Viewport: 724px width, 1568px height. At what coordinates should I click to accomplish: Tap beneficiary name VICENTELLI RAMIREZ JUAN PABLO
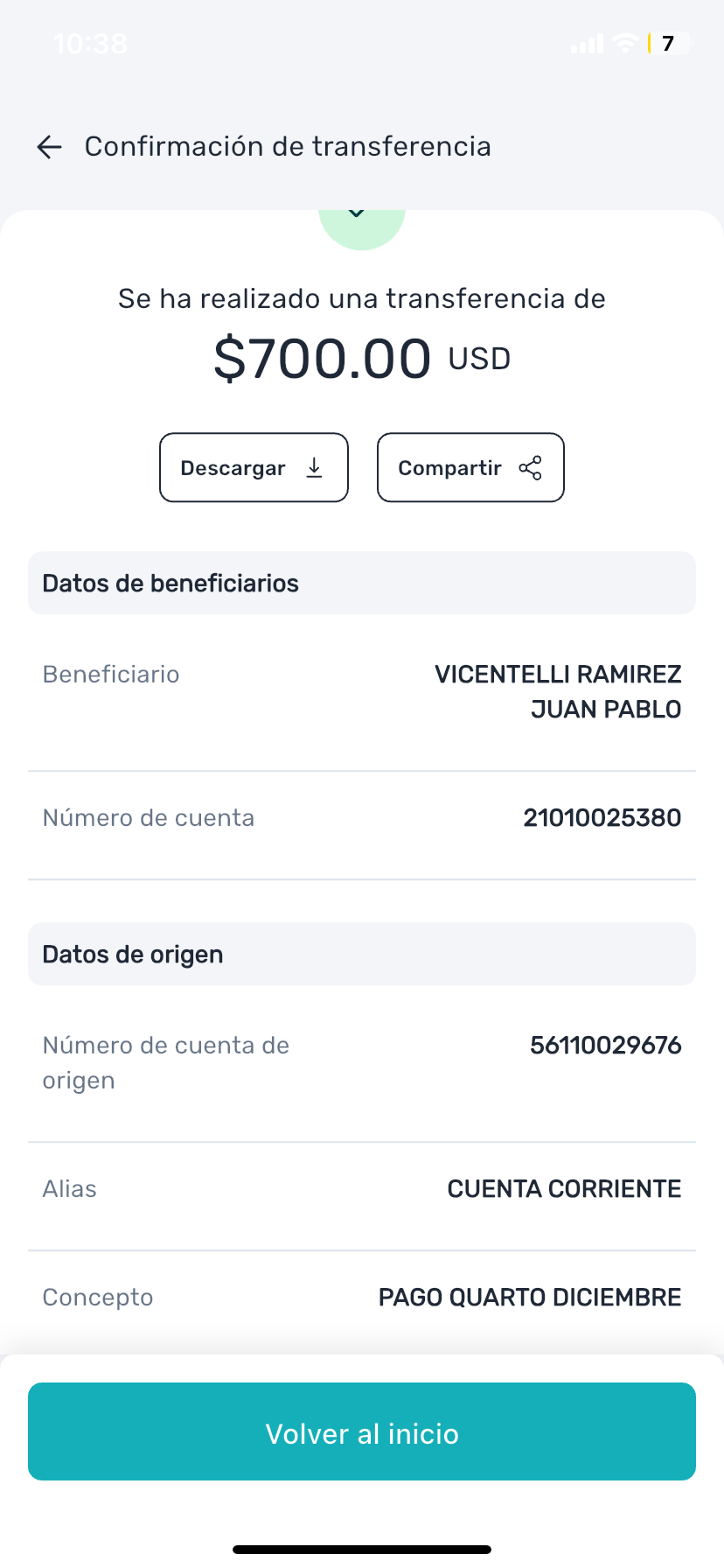(558, 691)
